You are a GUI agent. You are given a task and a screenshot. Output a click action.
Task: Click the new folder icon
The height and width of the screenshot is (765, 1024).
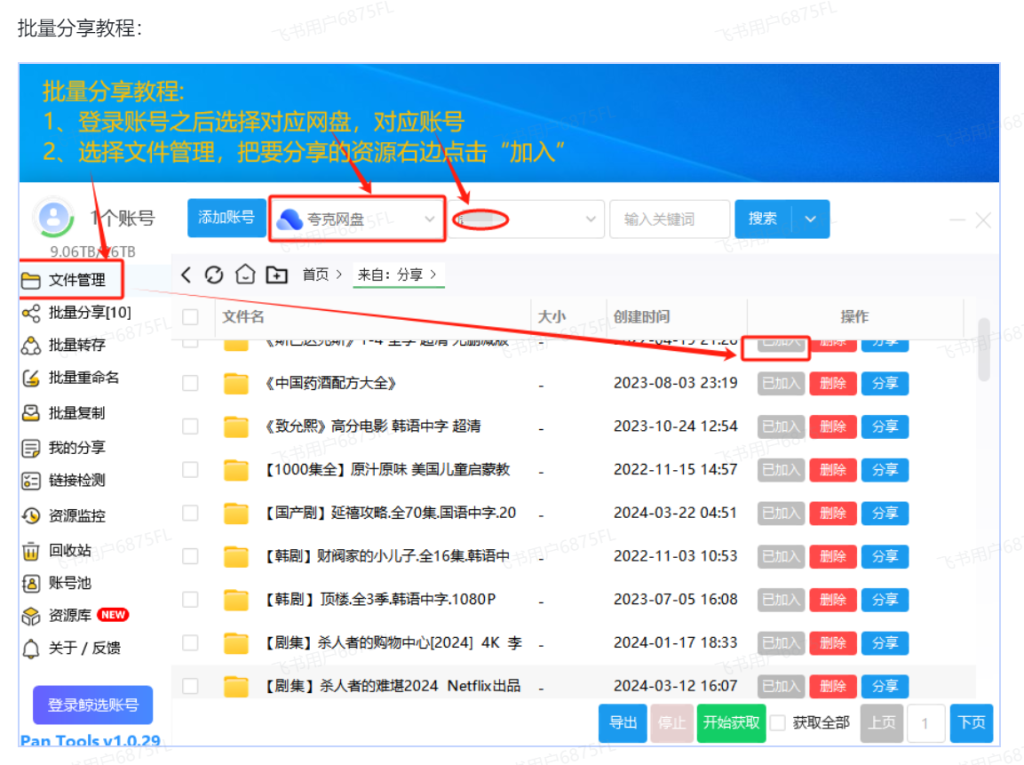pyautogui.click(x=277, y=274)
